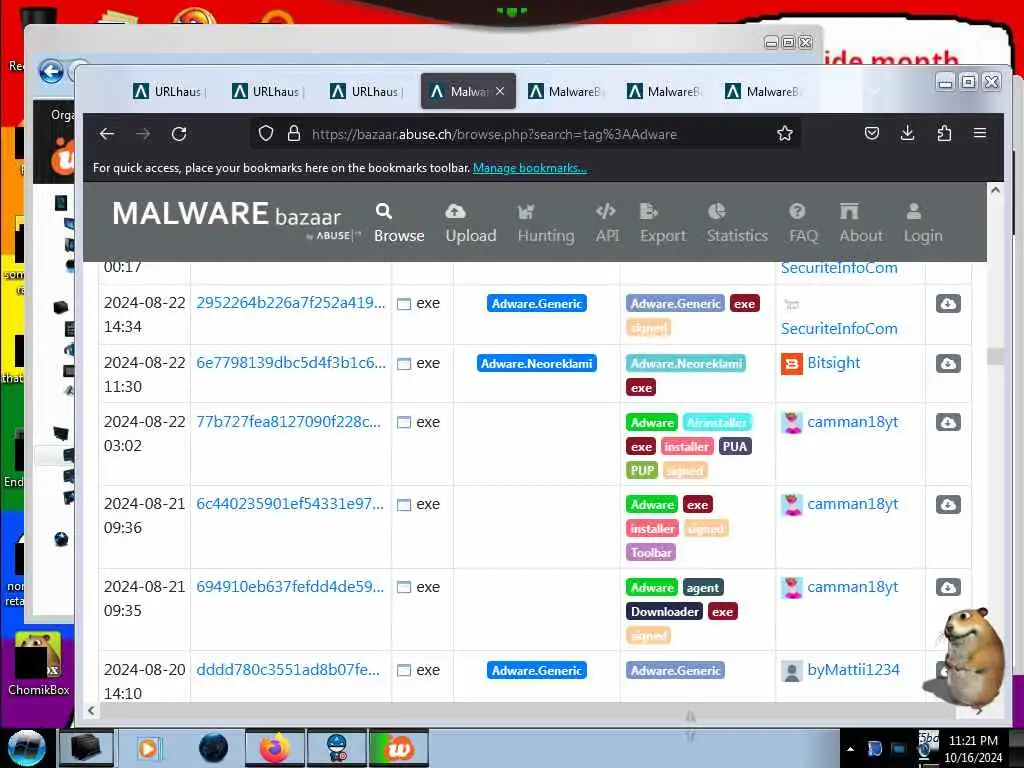Click the Airinstaller tag
The height and width of the screenshot is (768, 1024).
click(x=717, y=423)
